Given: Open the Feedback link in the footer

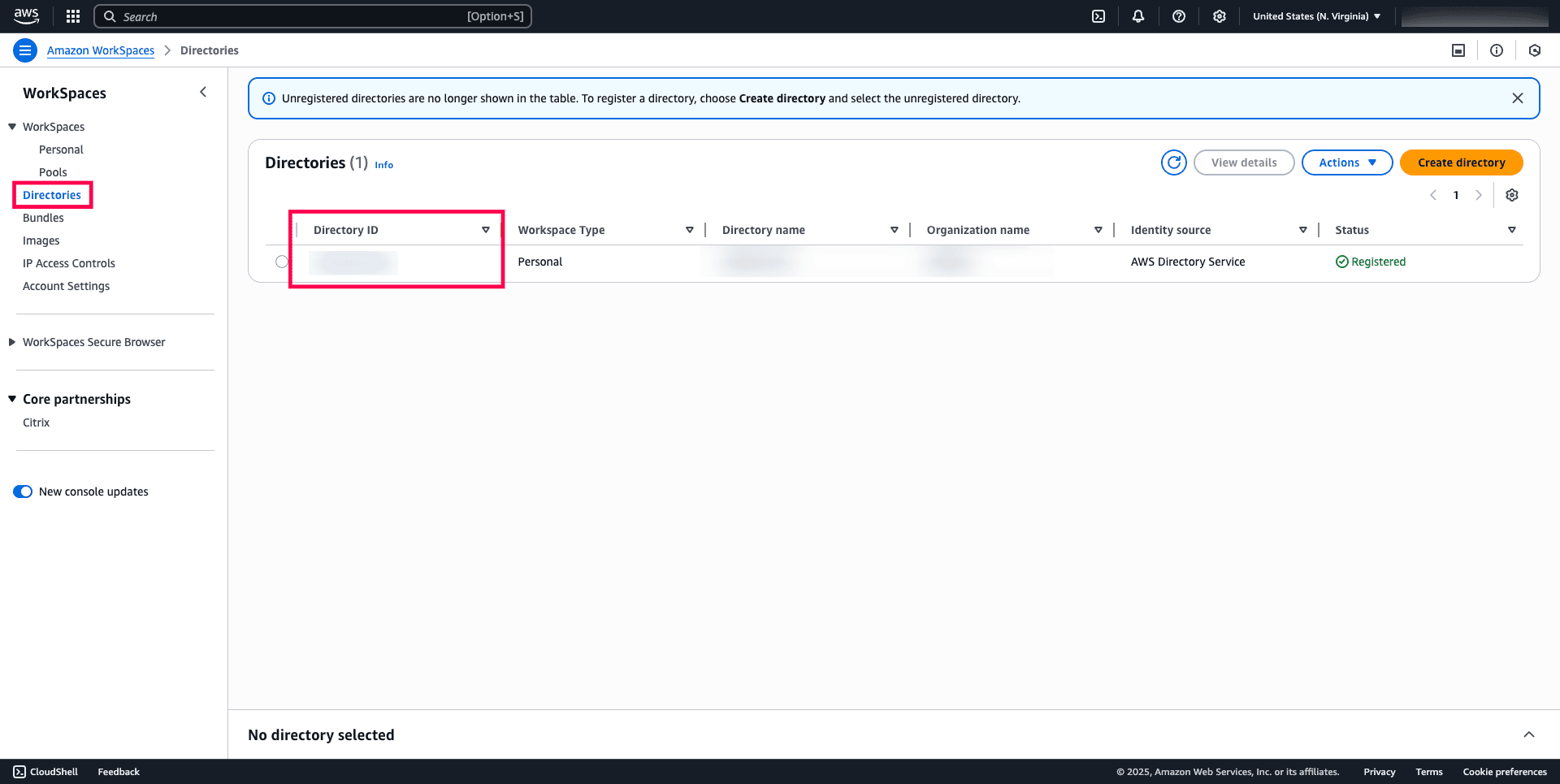Looking at the screenshot, I should point(119,772).
